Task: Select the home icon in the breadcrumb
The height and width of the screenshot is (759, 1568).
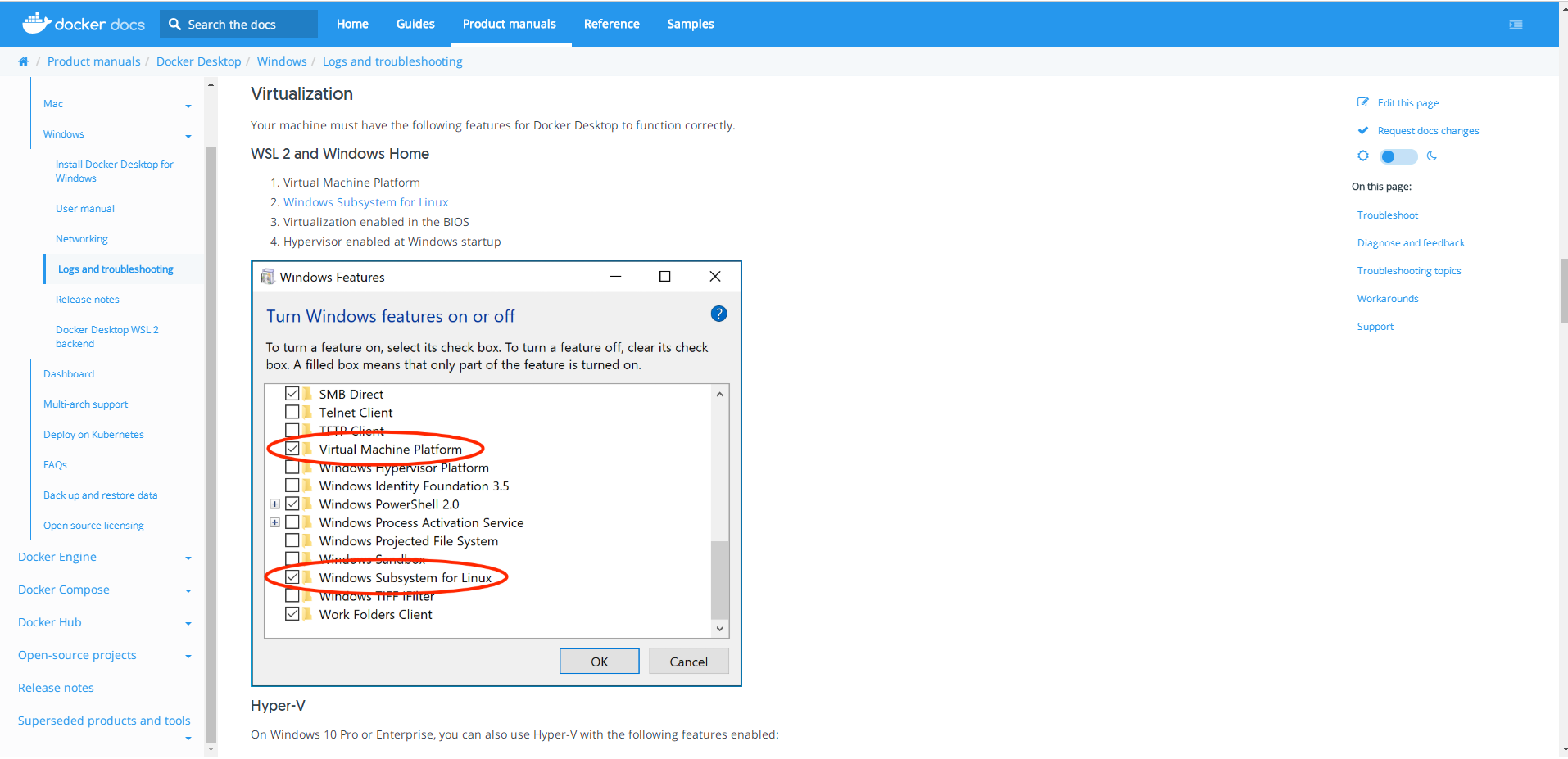Action: (23, 61)
